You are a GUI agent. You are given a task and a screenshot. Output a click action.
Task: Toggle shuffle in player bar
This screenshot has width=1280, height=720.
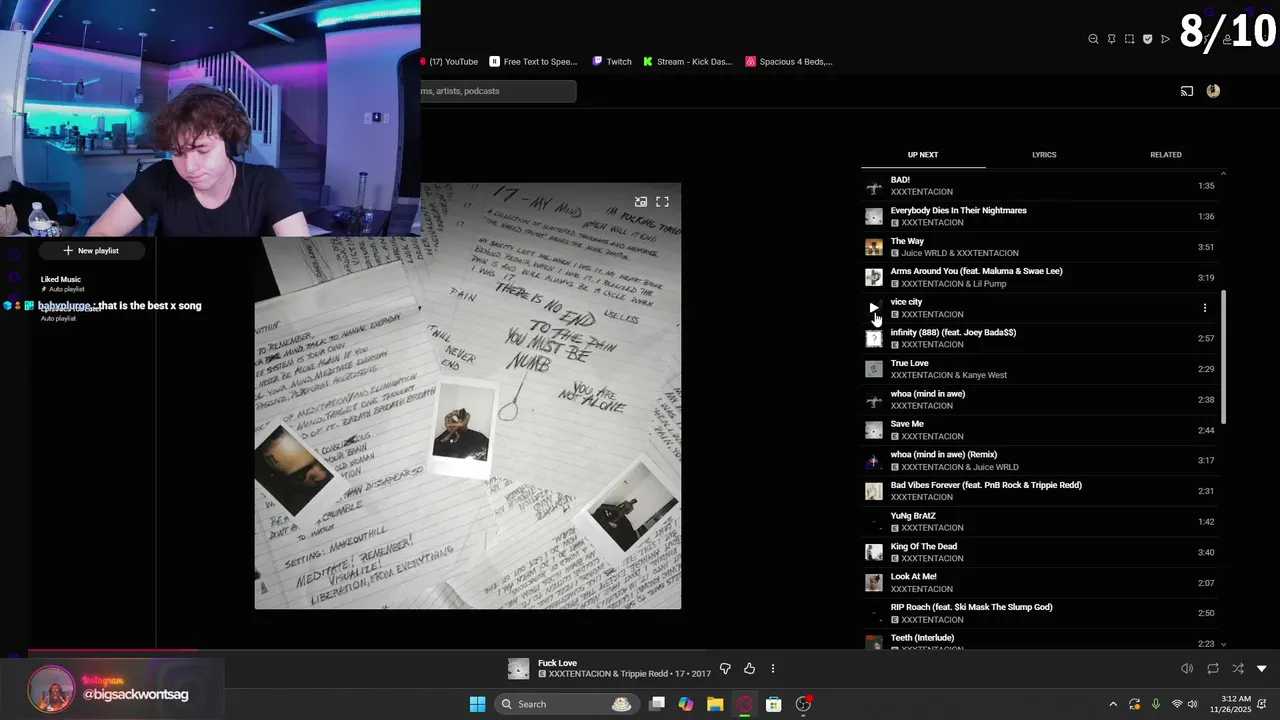tap(1238, 668)
